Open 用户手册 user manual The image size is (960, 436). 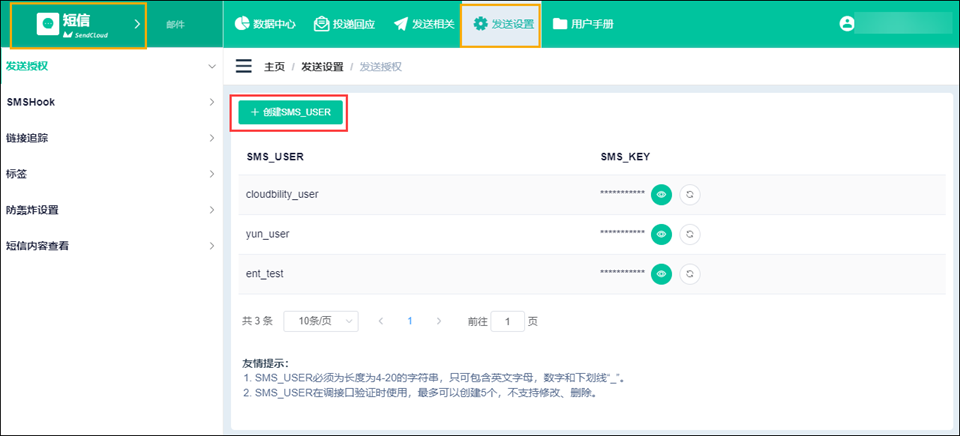[x=583, y=24]
